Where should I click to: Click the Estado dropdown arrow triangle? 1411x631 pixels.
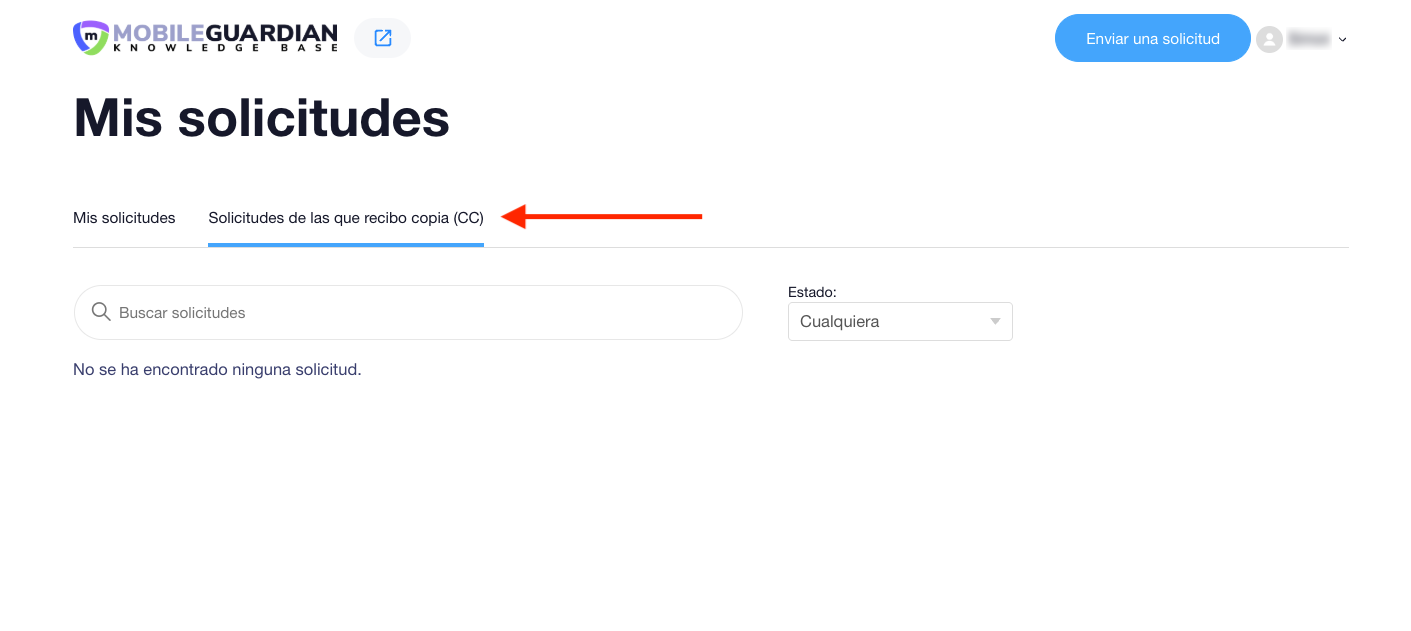tap(995, 322)
